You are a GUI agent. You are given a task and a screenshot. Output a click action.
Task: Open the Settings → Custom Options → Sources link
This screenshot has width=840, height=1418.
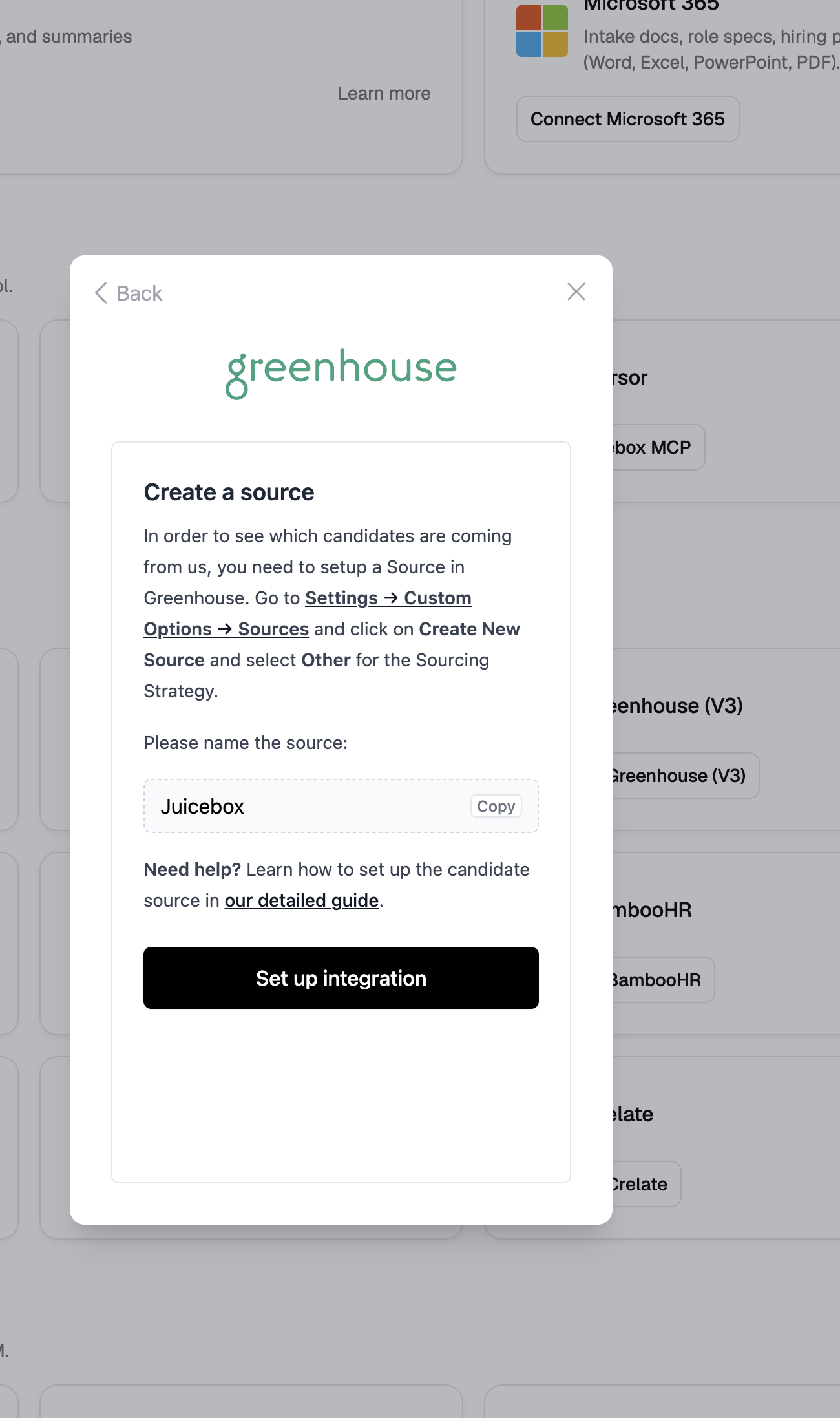tap(307, 613)
